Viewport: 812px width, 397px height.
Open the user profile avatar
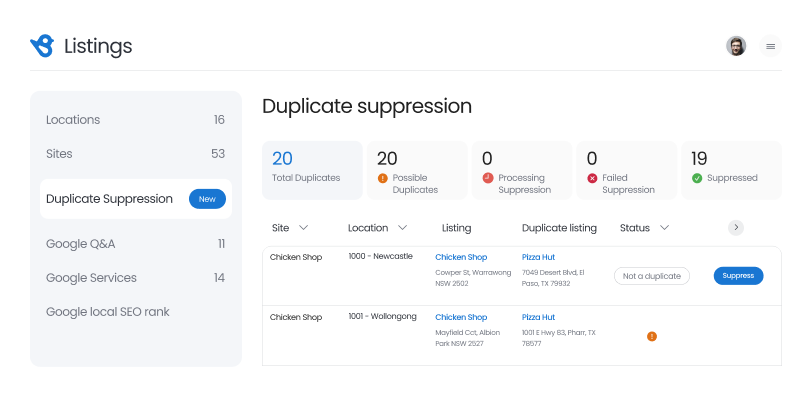(736, 46)
